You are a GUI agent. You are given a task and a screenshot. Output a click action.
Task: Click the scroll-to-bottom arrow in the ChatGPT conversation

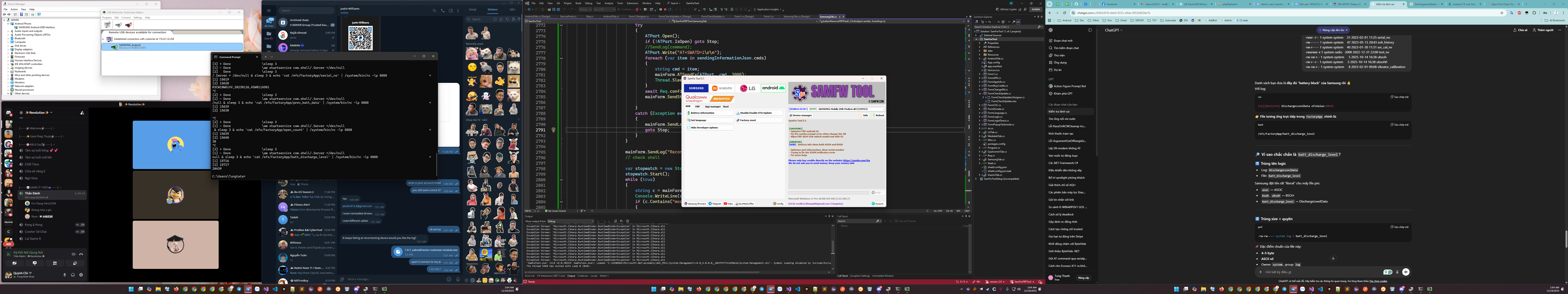1333,258
